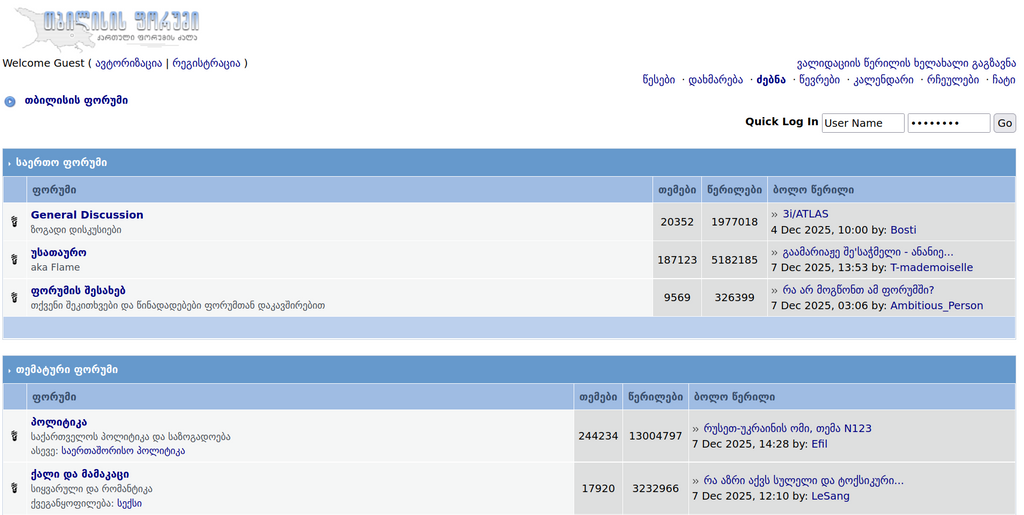Click the aka Flame description text
The width and height of the screenshot is (1024, 515).
click(56, 268)
